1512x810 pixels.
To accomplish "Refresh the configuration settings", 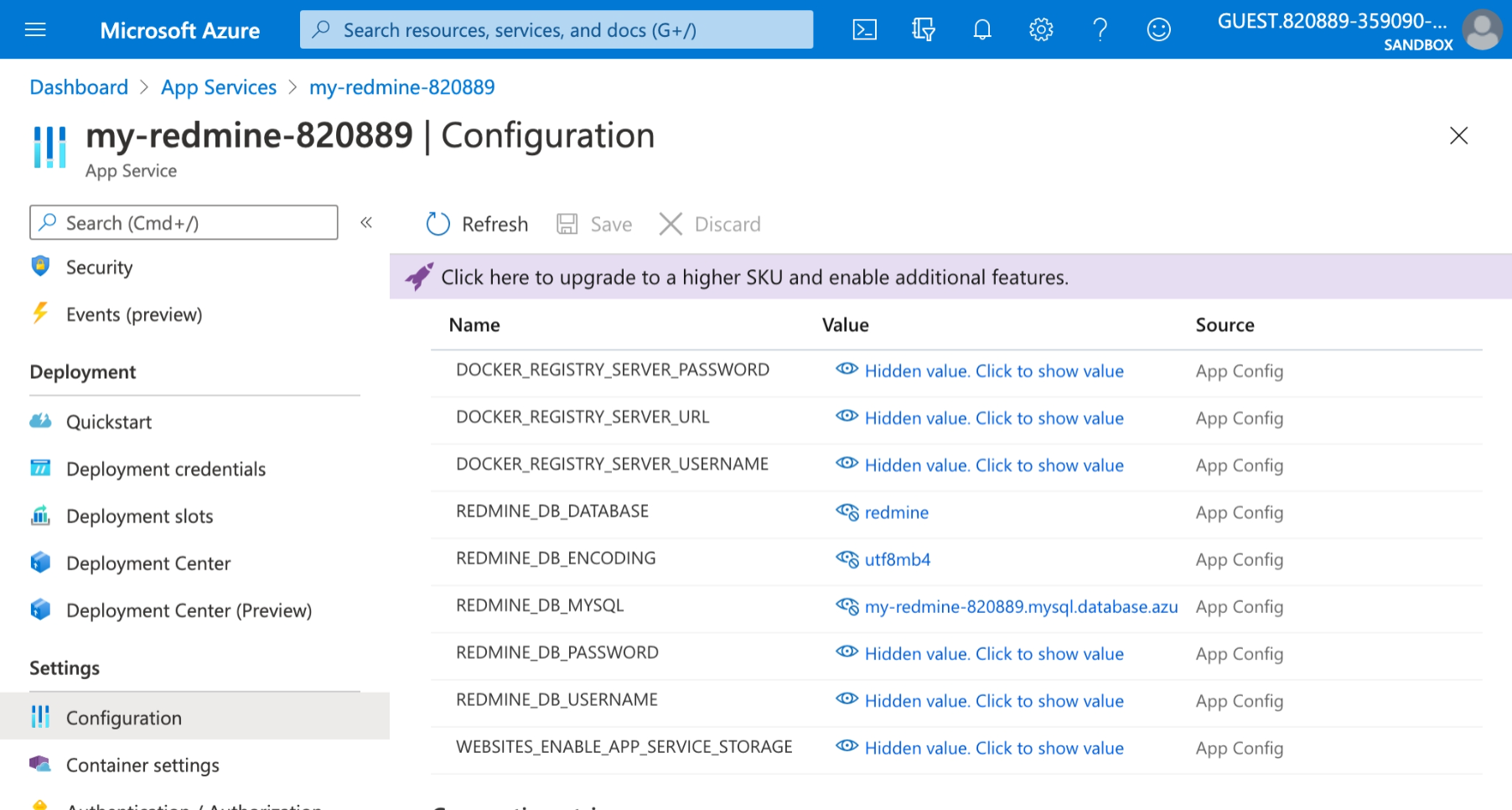I will 475,223.
